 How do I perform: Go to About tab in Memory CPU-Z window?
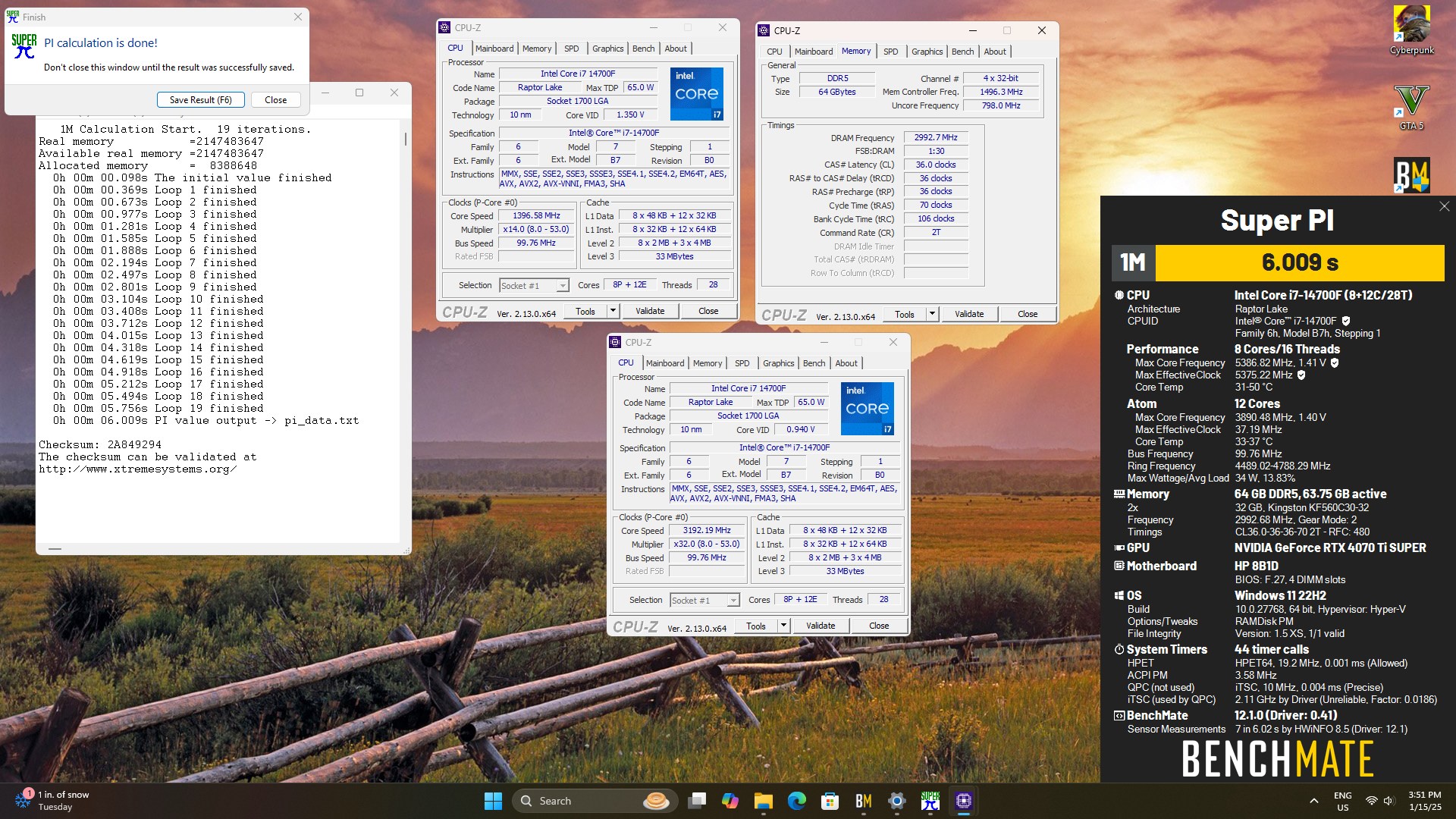995,52
